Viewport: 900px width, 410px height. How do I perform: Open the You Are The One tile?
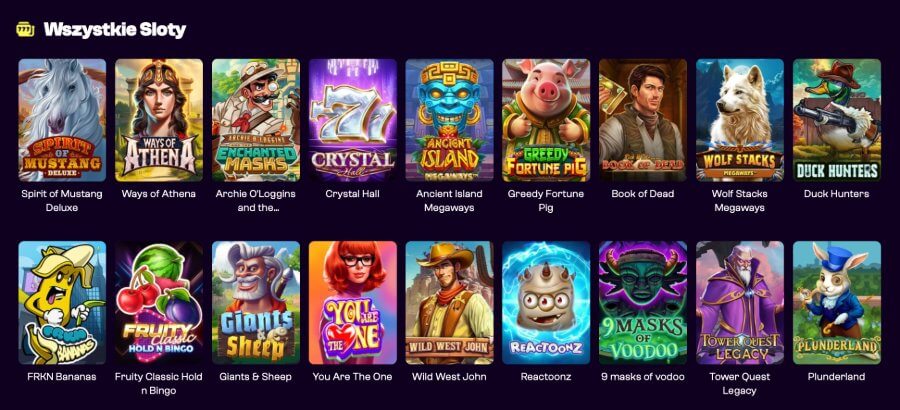pos(352,303)
